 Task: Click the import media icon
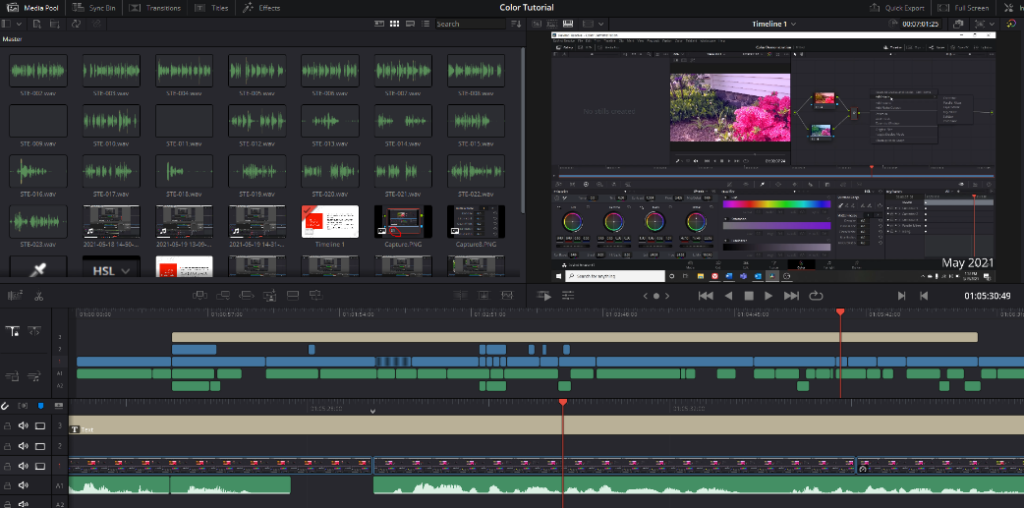38,24
